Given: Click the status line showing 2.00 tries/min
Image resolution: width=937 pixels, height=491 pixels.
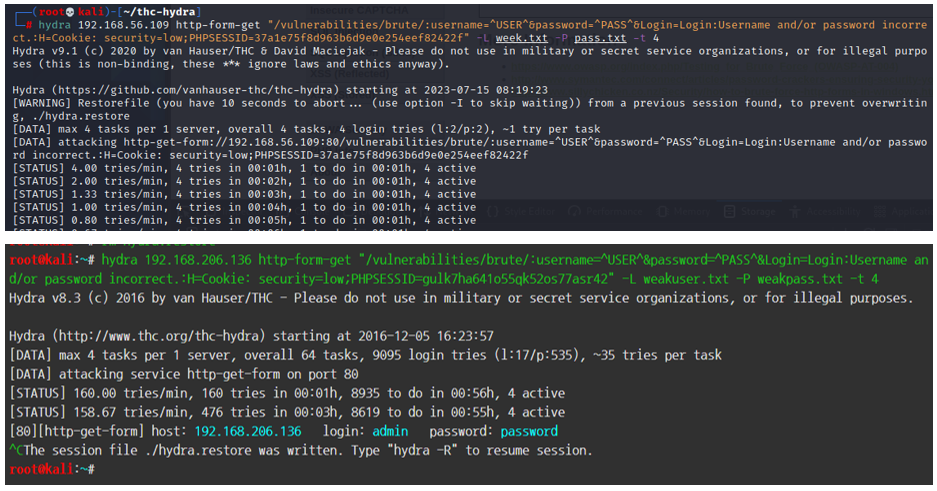Looking at the screenshot, I should (x=244, y=182).
